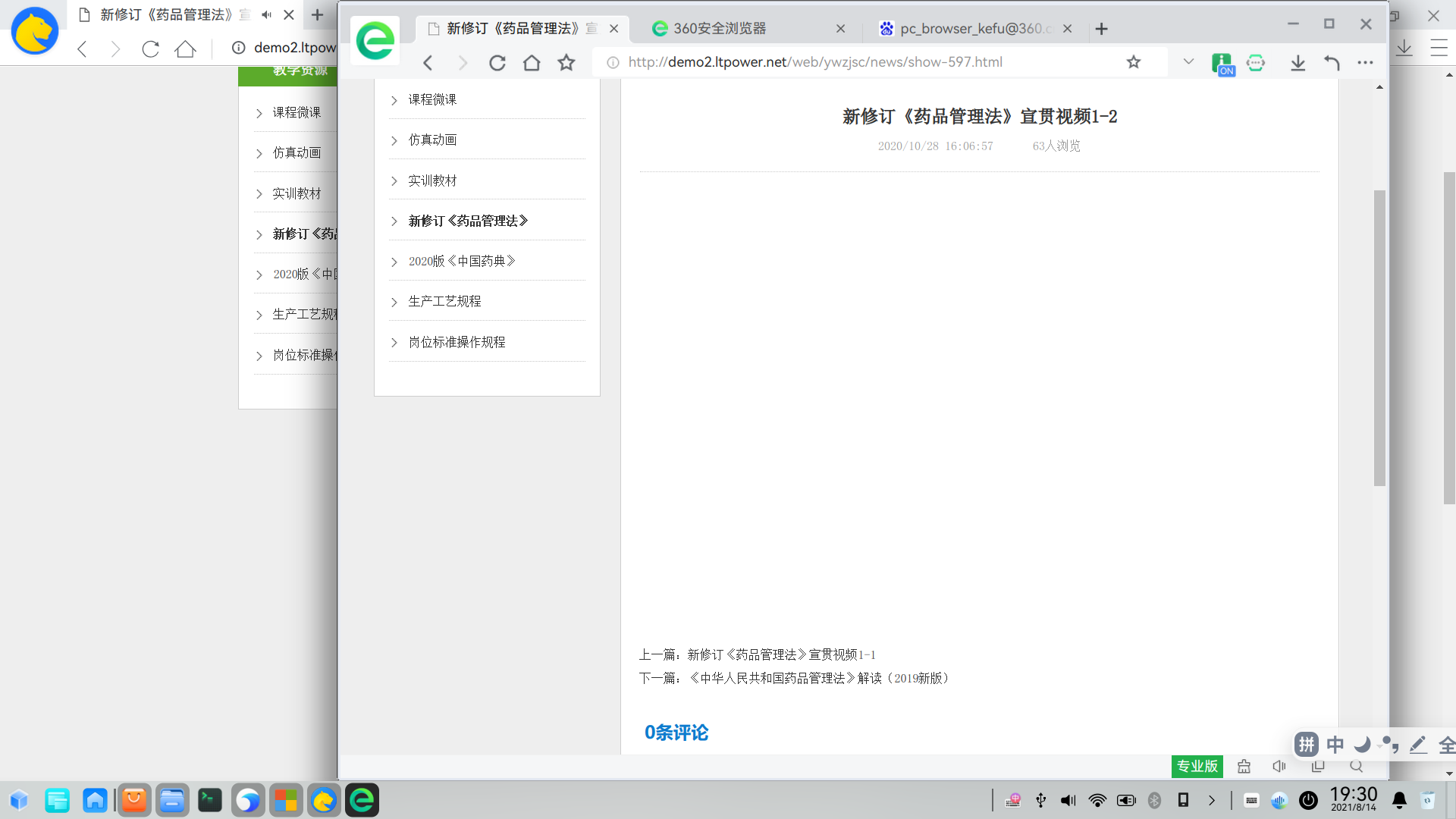
Task: Click the broom cleanup icon in status bar
Action: coord(1244,766)
